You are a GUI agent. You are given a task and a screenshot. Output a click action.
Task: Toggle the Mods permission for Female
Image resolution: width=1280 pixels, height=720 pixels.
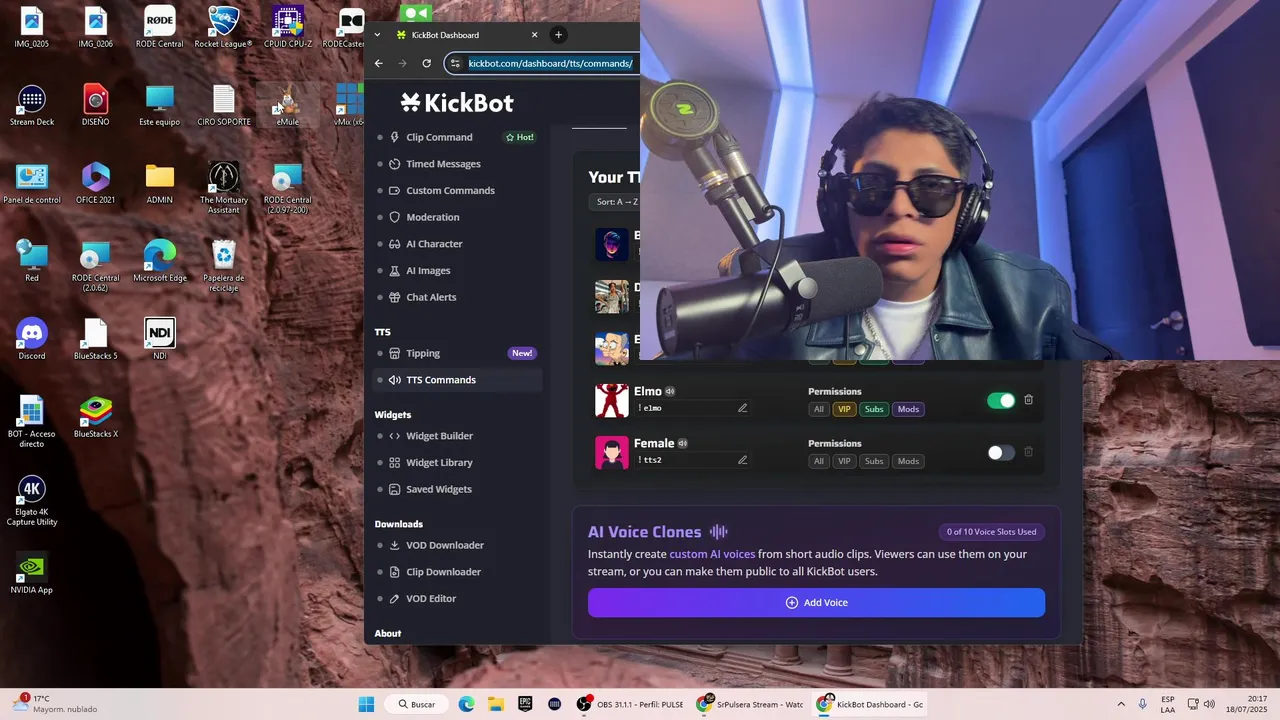(x=908, y=461)
